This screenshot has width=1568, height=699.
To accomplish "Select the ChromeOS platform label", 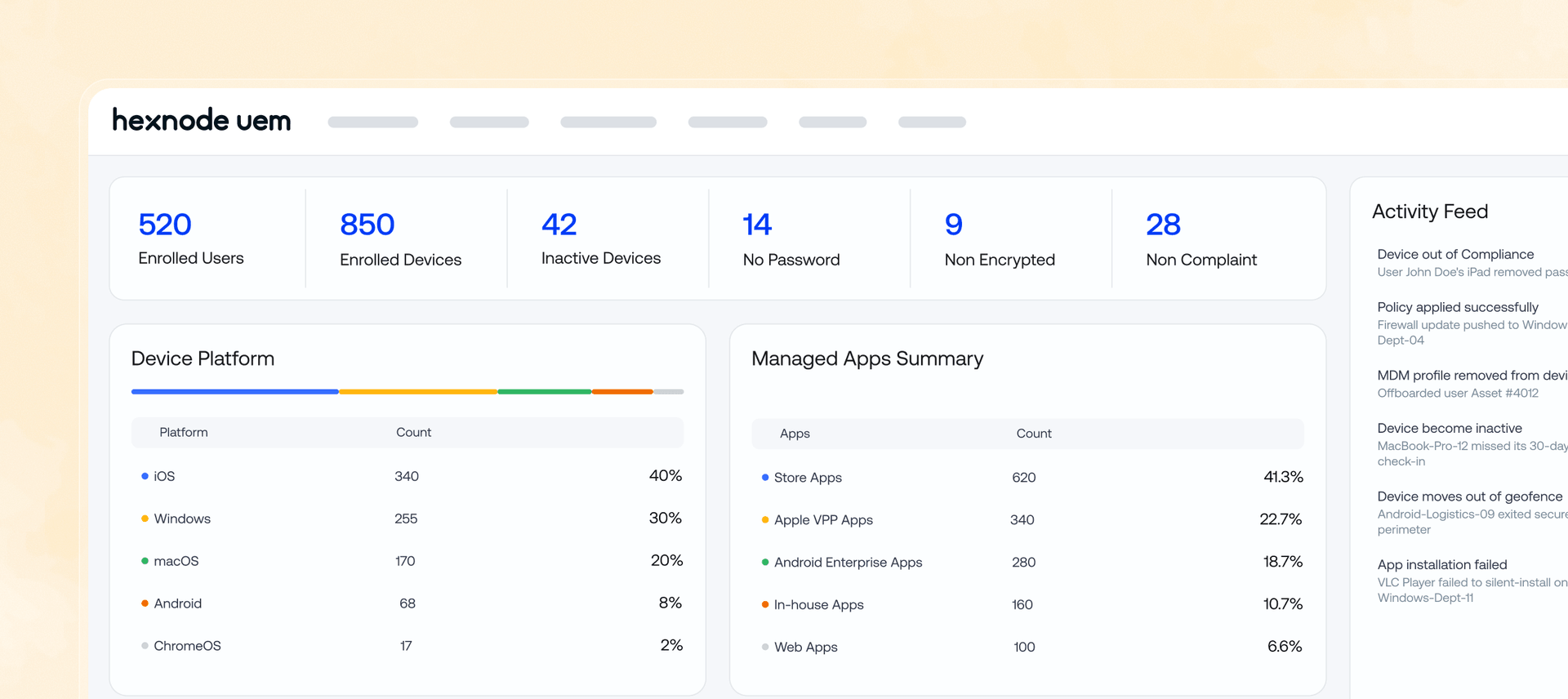I will [x=187, y=646].
